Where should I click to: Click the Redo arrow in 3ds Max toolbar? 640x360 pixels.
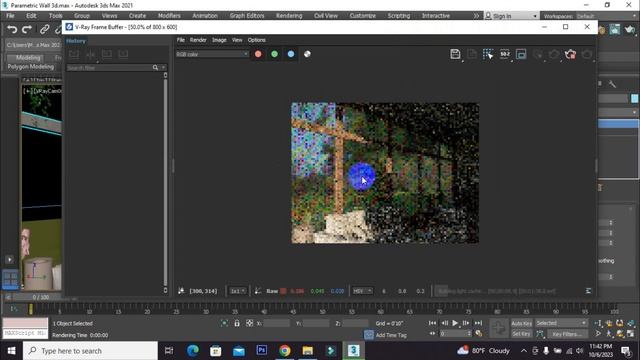[27, 29]
